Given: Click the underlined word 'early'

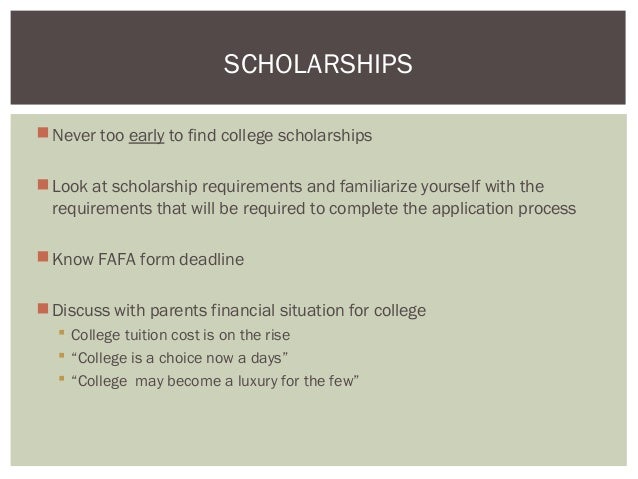Looking at the screenshot, I should pos(145,137).
